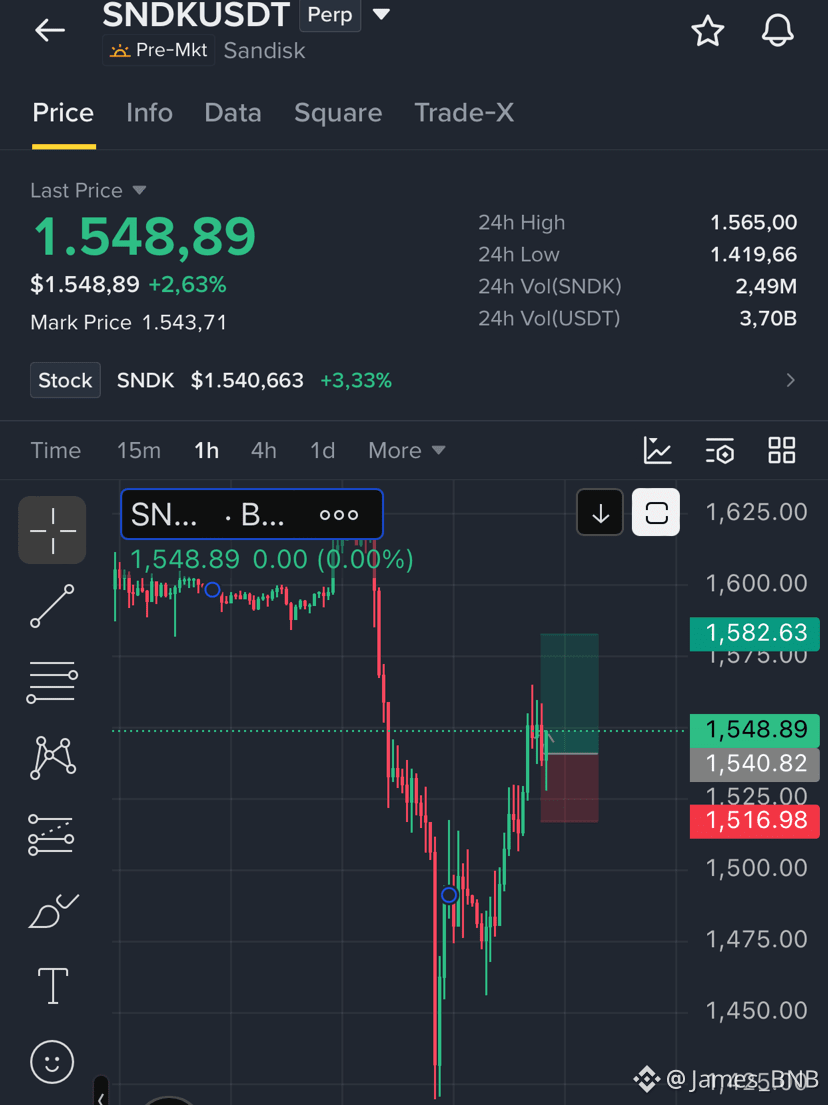Select the 4h chart interval

pos(264,450)
